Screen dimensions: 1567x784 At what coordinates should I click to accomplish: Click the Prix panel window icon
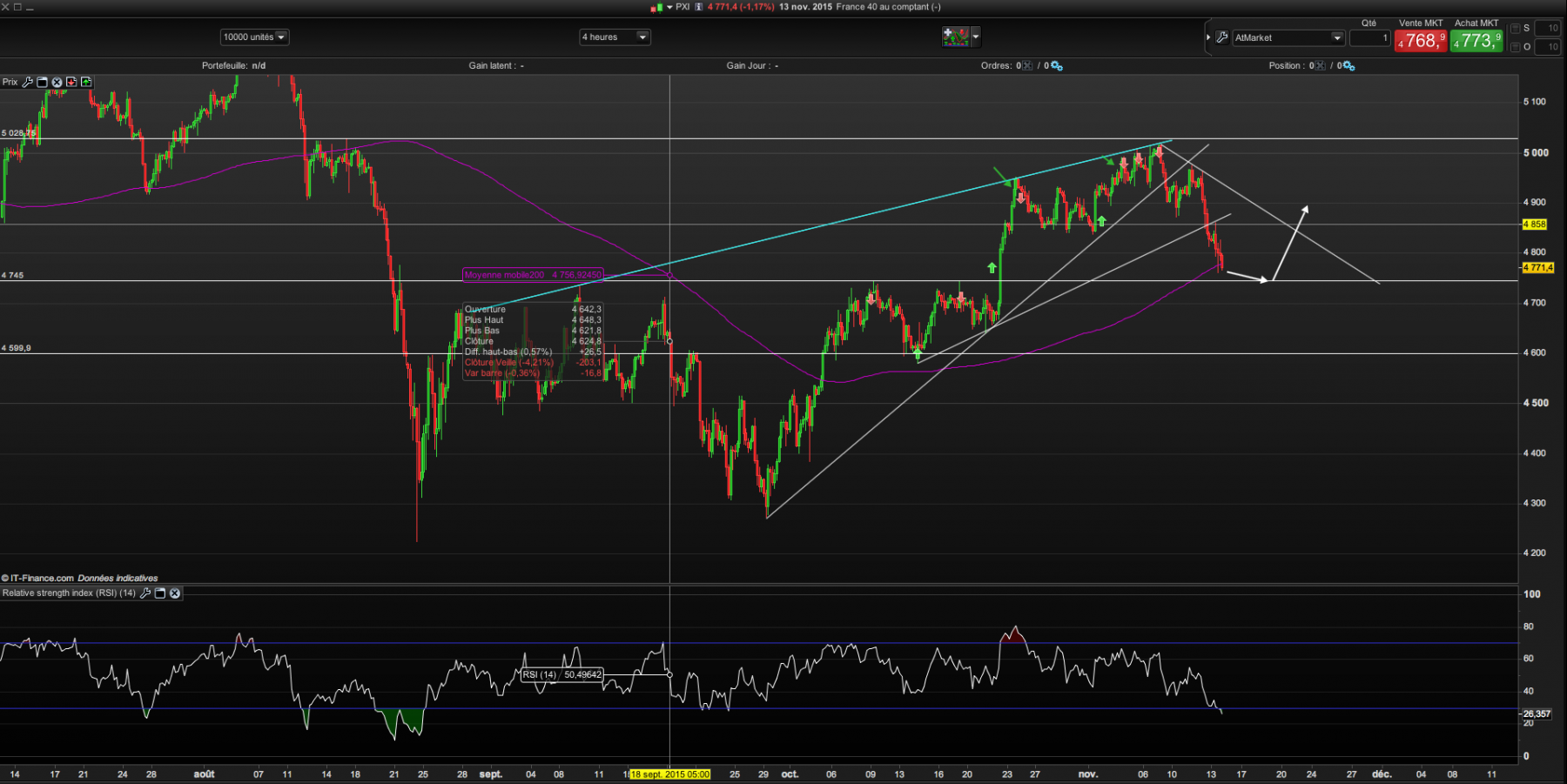pos(42,82)
